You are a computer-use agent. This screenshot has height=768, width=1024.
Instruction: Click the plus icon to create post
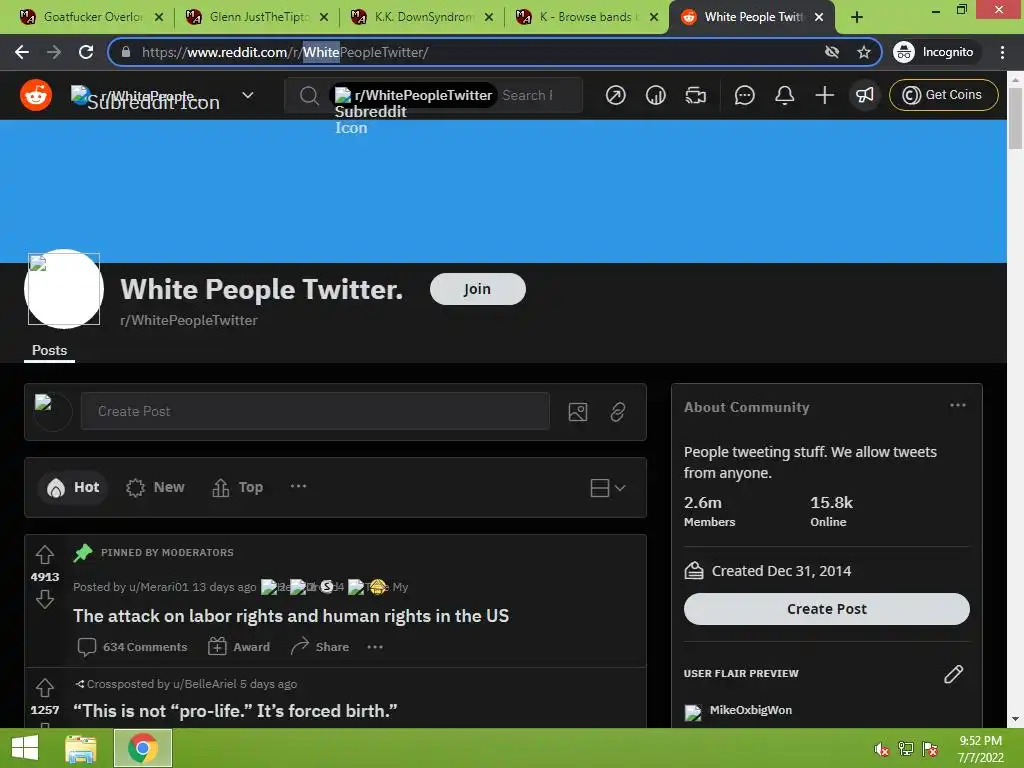(x=825, y=95)
